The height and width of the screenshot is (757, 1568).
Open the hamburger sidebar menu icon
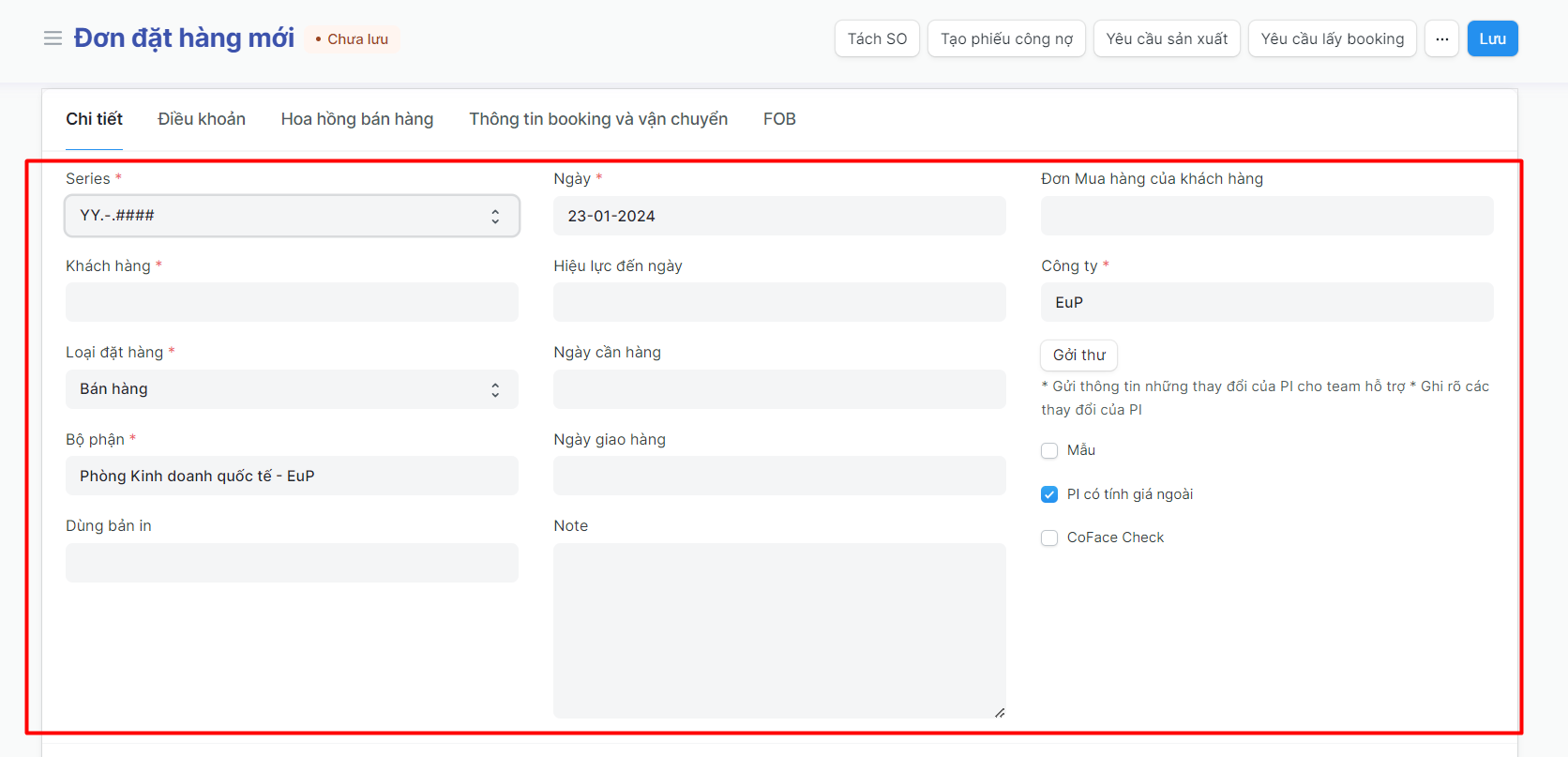coord(53,38)
